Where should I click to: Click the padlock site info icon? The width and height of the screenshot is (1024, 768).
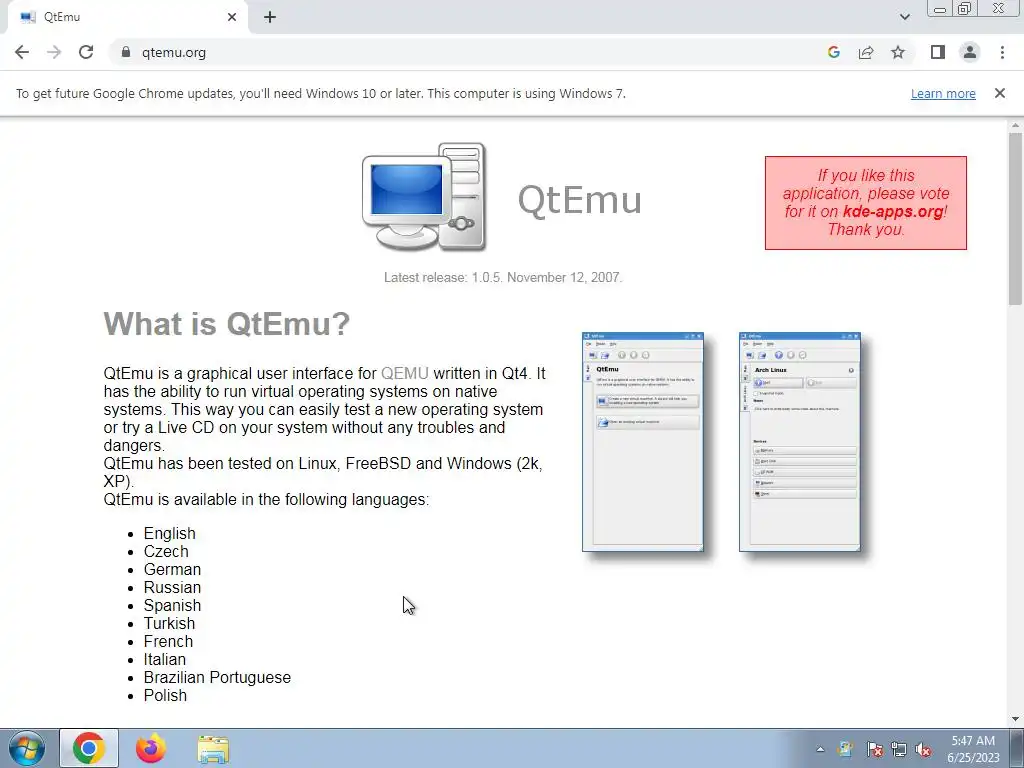(x=126, y=52)
